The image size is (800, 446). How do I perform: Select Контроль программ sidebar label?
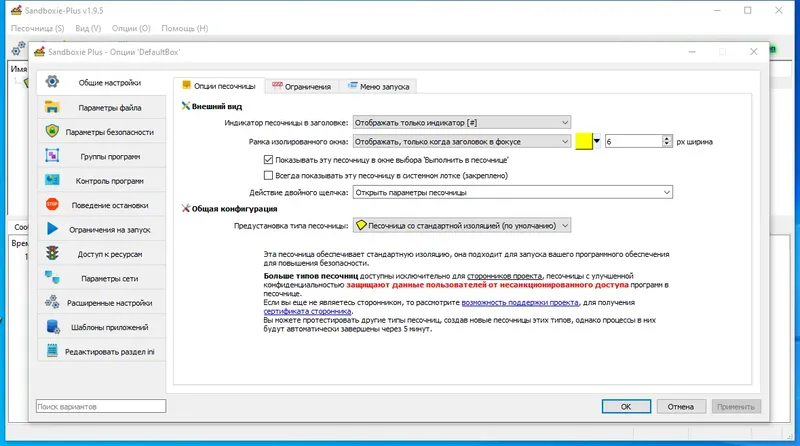tap(110, 181)
